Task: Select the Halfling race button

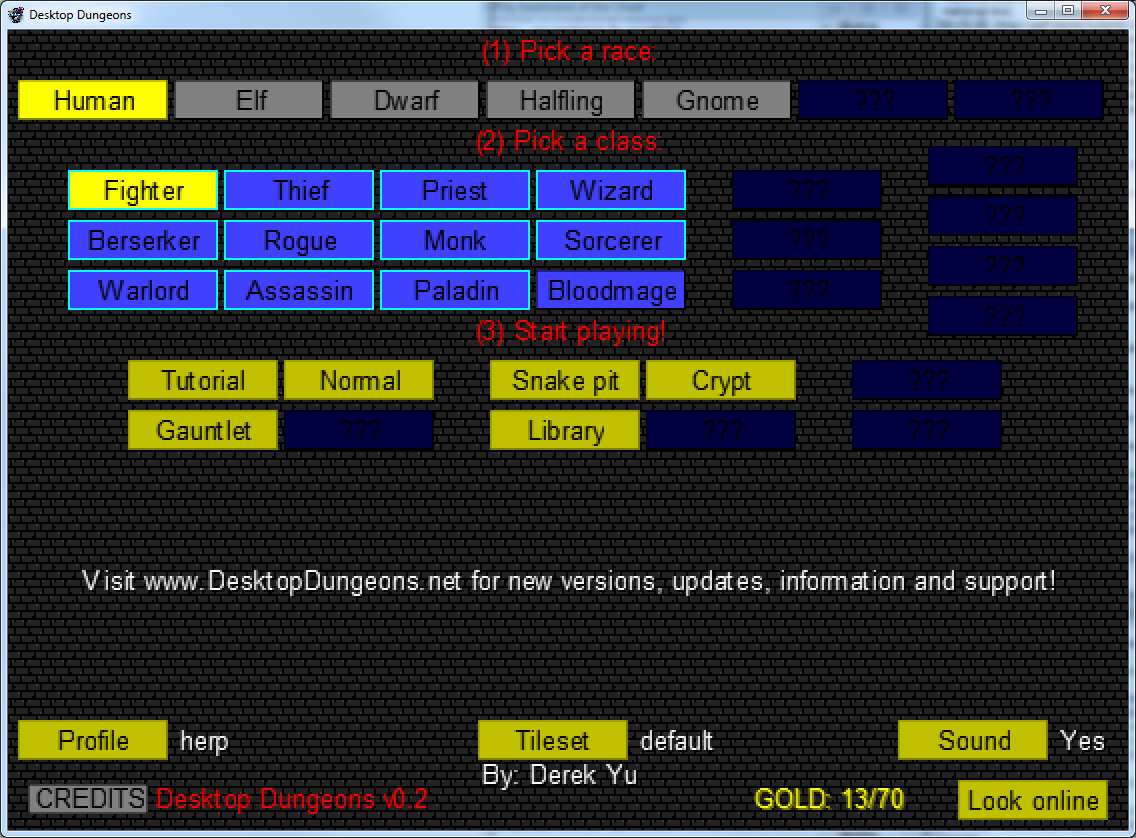Action: [x=561, y=100]
